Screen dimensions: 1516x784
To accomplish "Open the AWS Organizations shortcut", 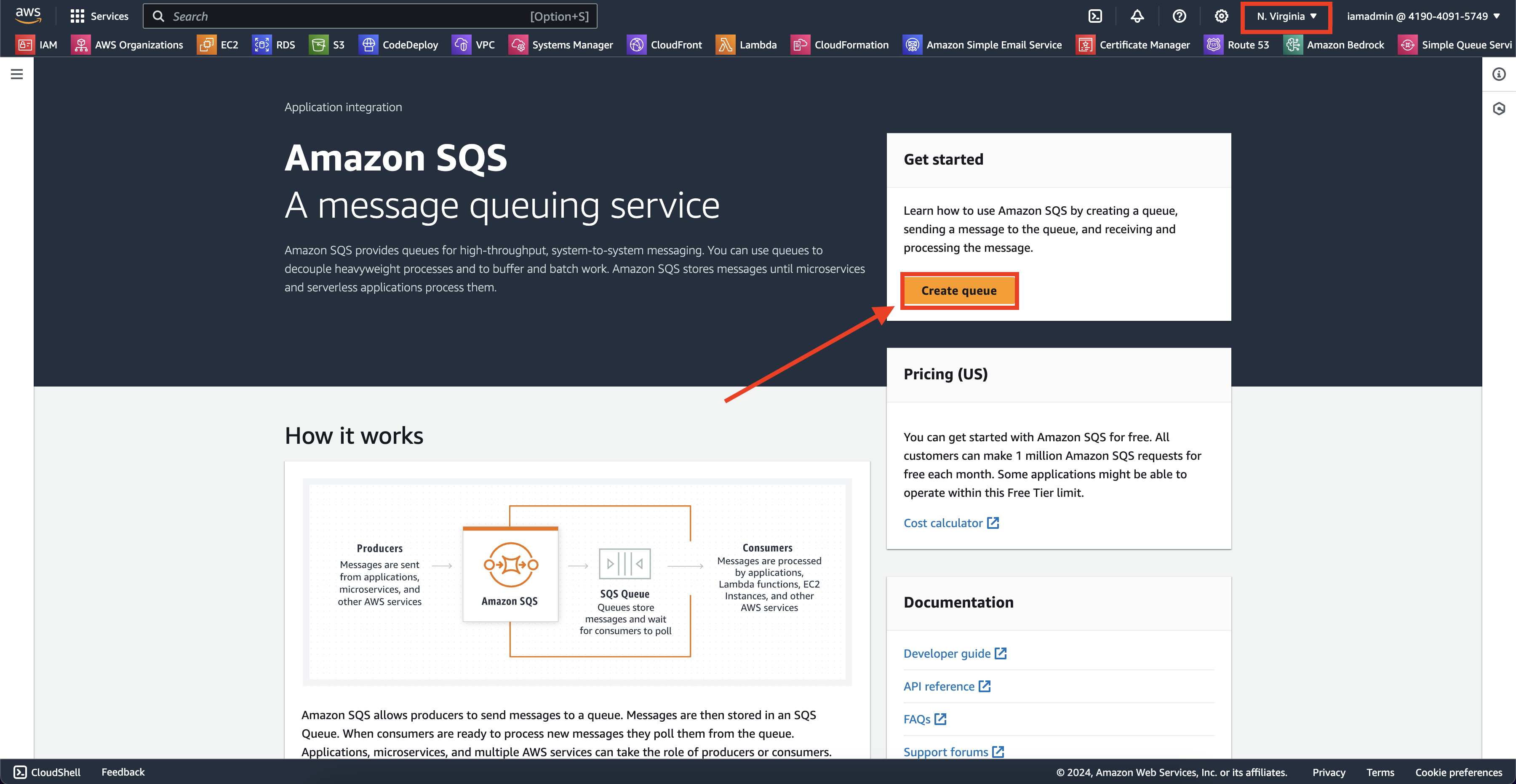I will [127, 45].
